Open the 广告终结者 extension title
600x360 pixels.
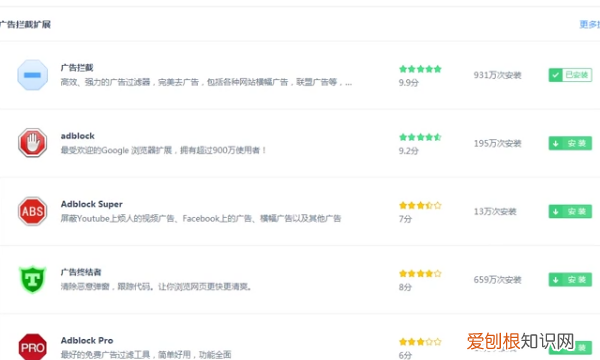click(x=81, y=272)
